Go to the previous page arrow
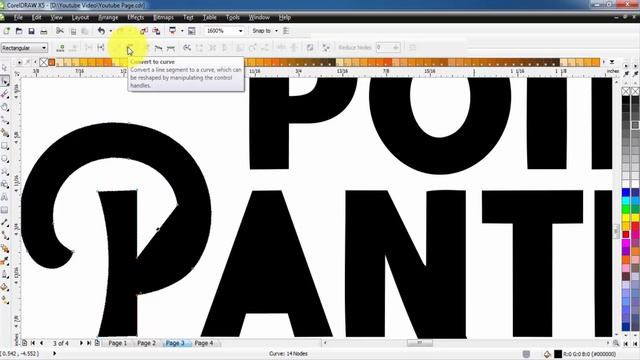Image resolution: width=640 pixels, height=360 pixels. point(41,343)
